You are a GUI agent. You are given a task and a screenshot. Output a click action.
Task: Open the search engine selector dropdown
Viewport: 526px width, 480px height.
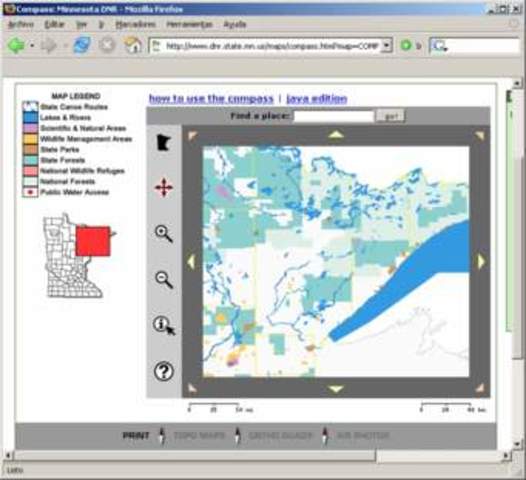(439, 45)
